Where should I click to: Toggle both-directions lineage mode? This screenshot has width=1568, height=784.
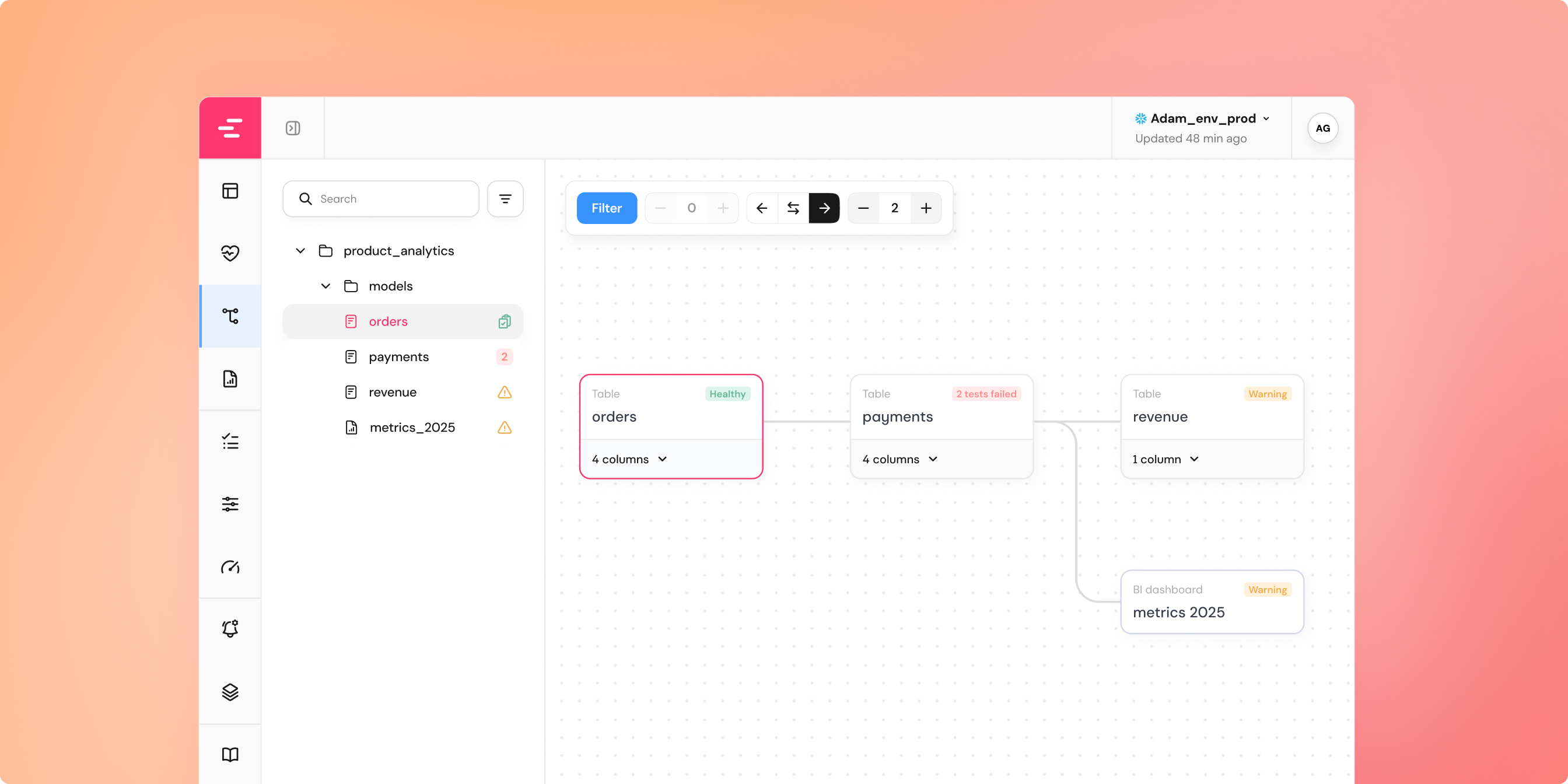click(793, 208)
